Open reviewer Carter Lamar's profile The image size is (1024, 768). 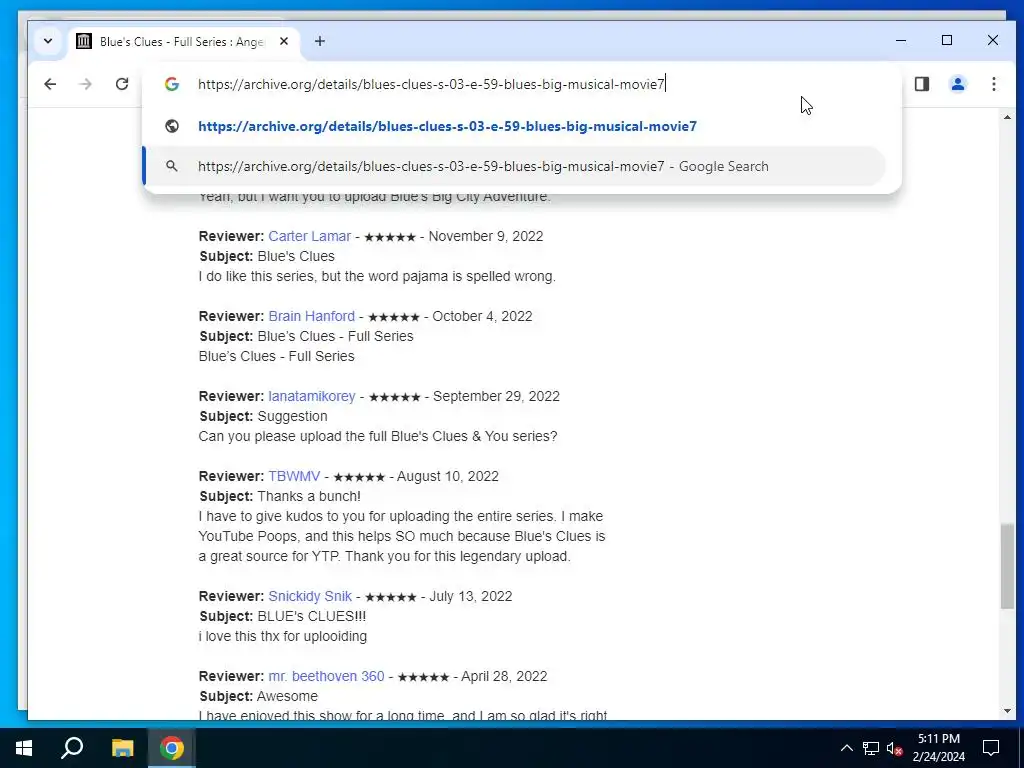(x=310, y=236)
